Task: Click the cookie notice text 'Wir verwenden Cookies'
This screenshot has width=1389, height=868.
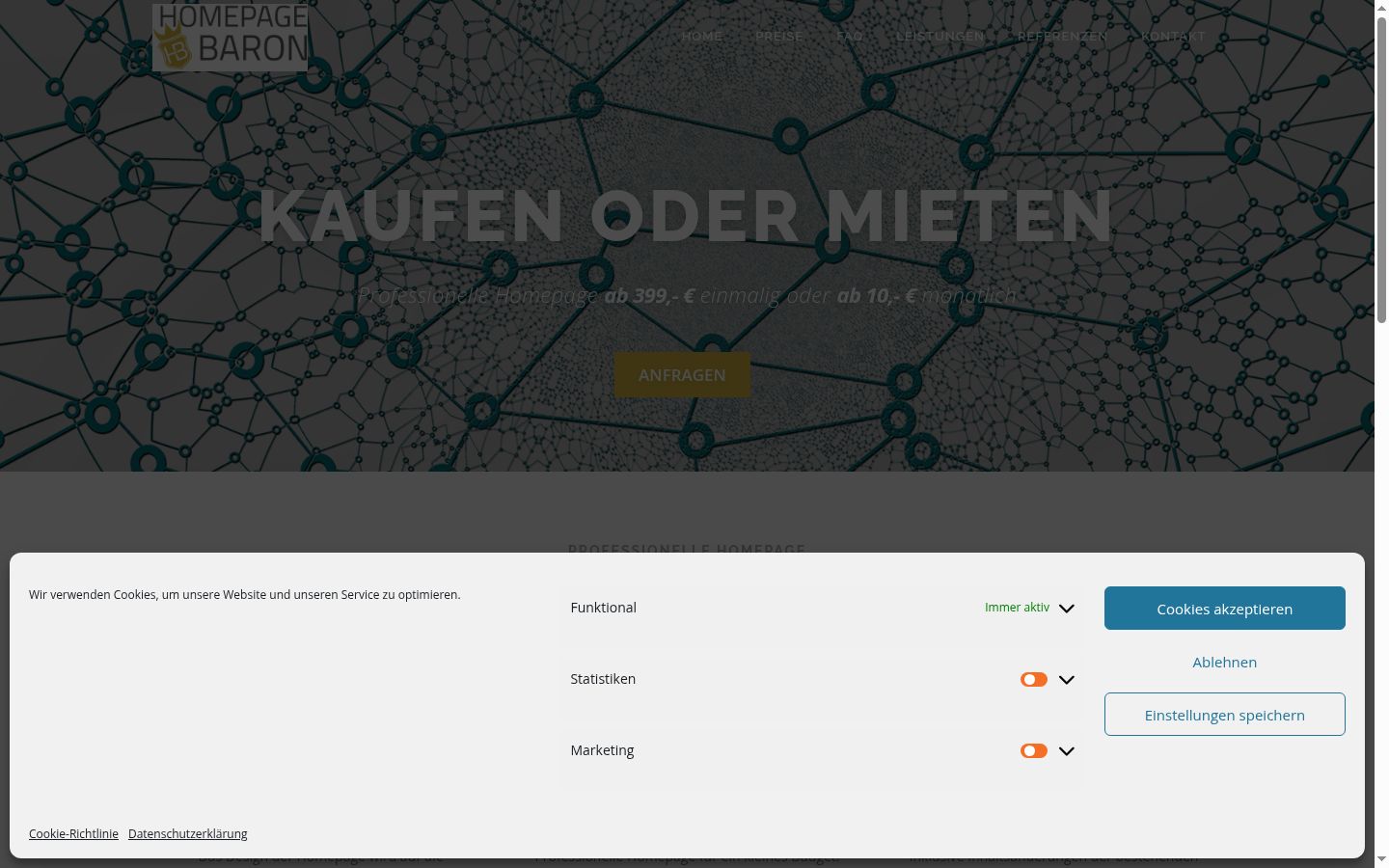Action: point(245,595)
